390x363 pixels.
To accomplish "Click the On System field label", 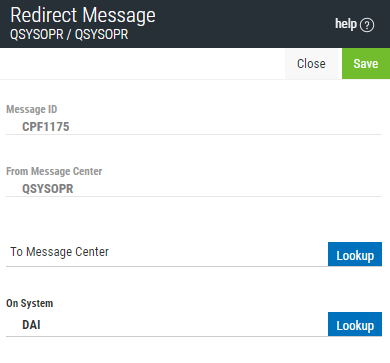I will point(30,303).
